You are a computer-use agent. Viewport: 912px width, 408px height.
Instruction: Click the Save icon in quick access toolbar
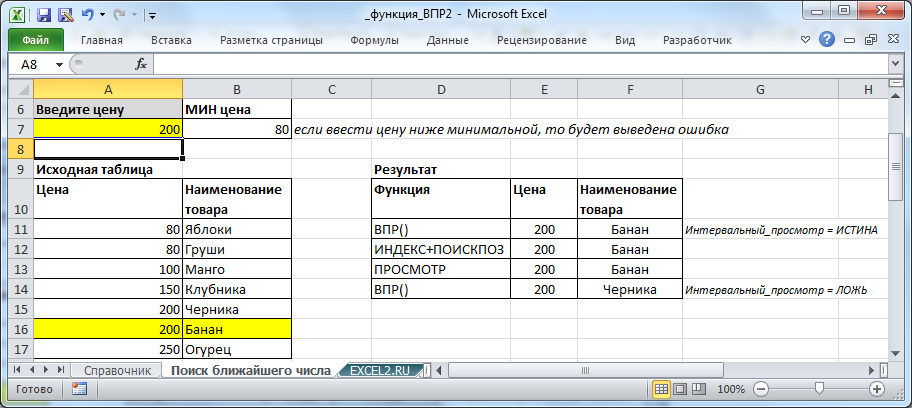44,15
